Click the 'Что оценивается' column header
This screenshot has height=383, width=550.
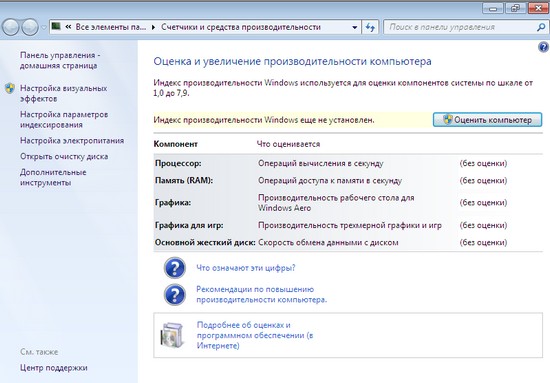click(x=288, y=144)
